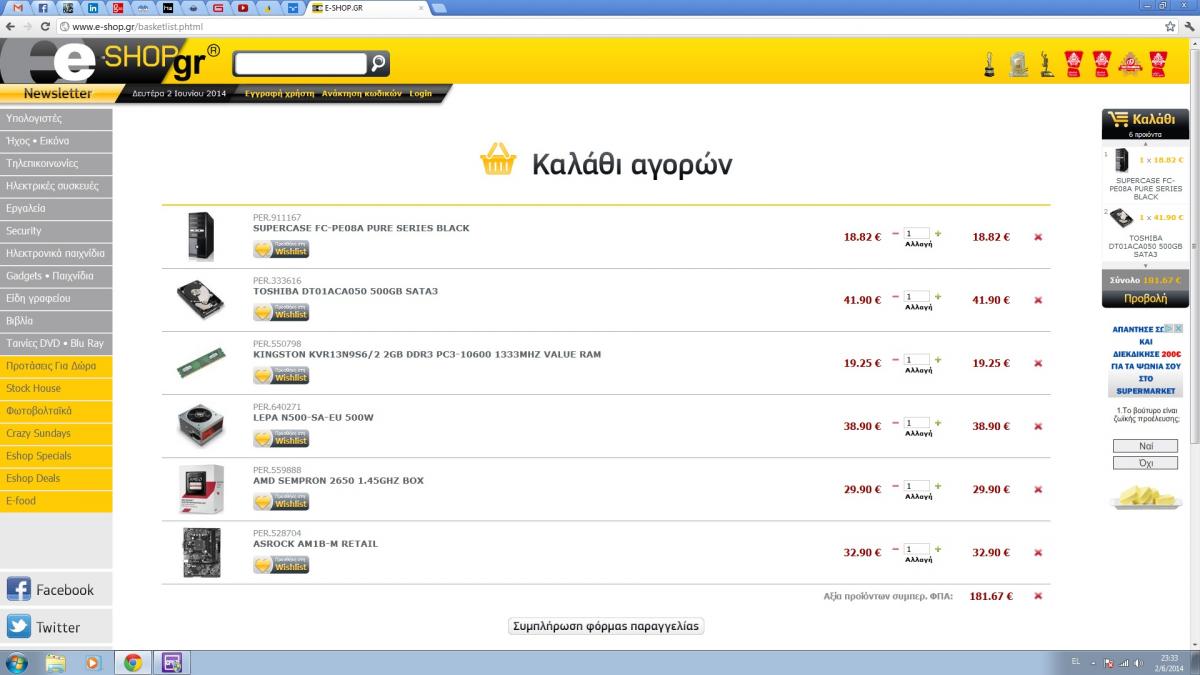The width and height of the screenshot is (1200, 675).
Task: Add LEPA N500-SA-EU to Wishlist
Action: pyautogui.click(x=281, y=438)
